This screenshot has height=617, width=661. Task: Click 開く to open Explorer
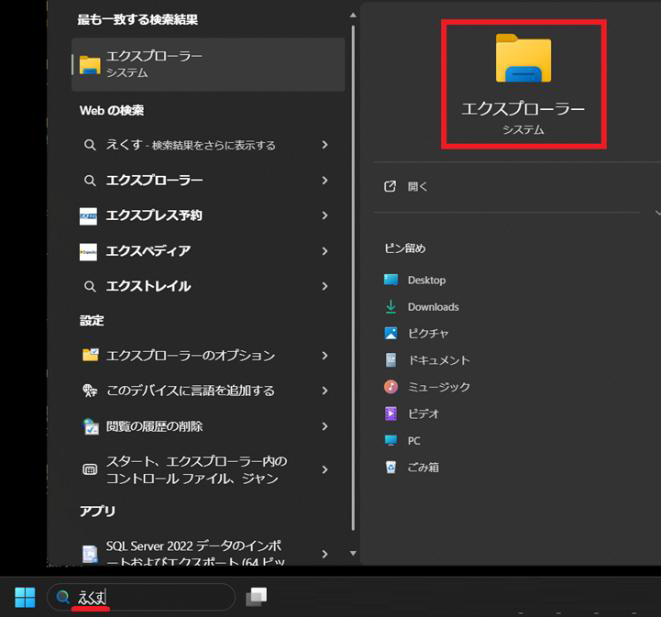click(417, 186)
